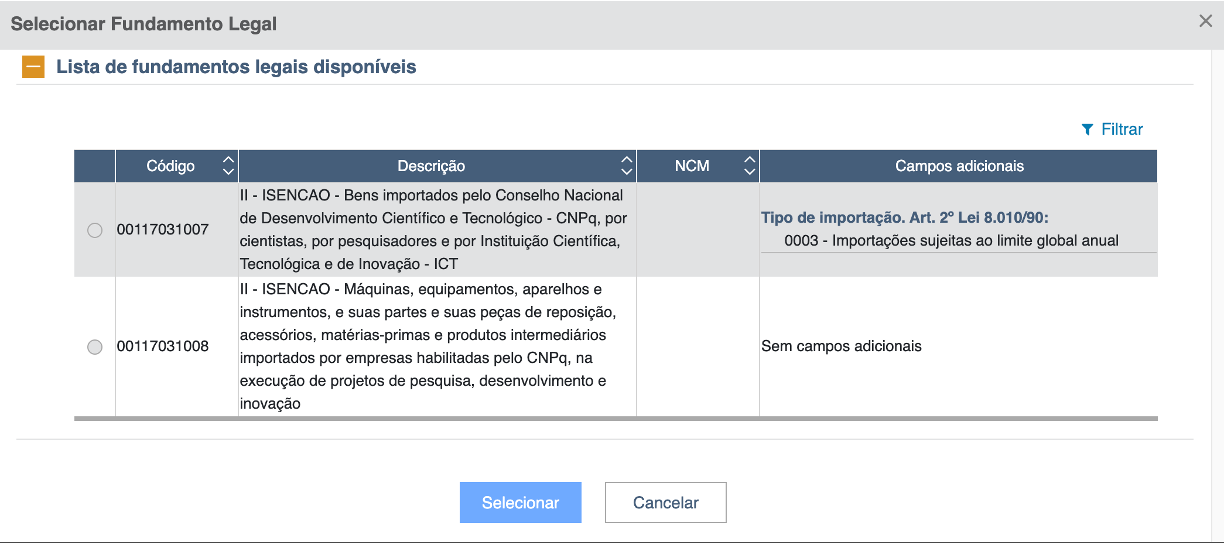Click sort arrows beside Código header

(x=228, y=166)
